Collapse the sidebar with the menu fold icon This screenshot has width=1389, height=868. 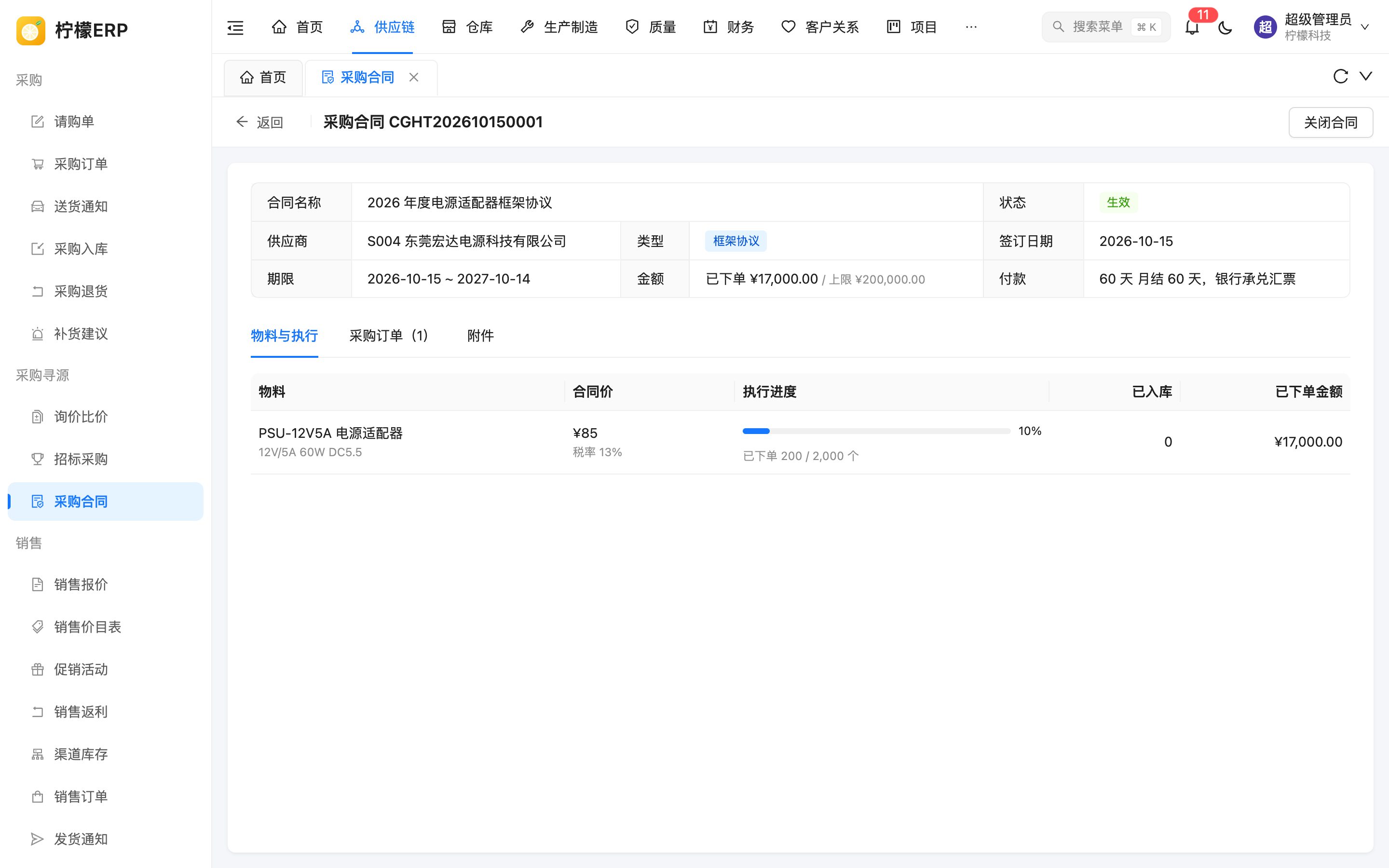click(235, 27)
